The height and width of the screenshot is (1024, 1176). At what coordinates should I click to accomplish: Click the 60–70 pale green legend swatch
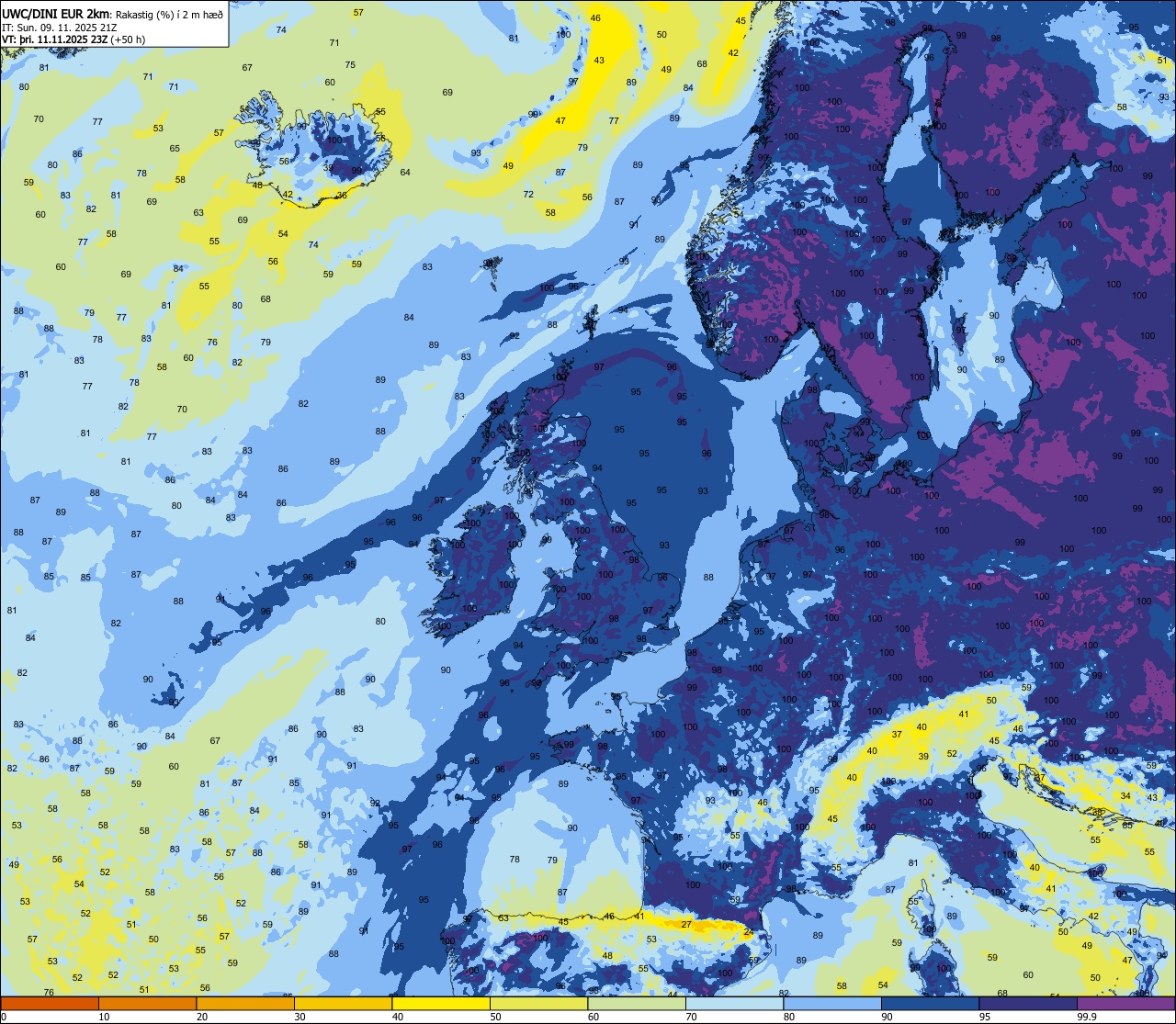coord(637,1004)
